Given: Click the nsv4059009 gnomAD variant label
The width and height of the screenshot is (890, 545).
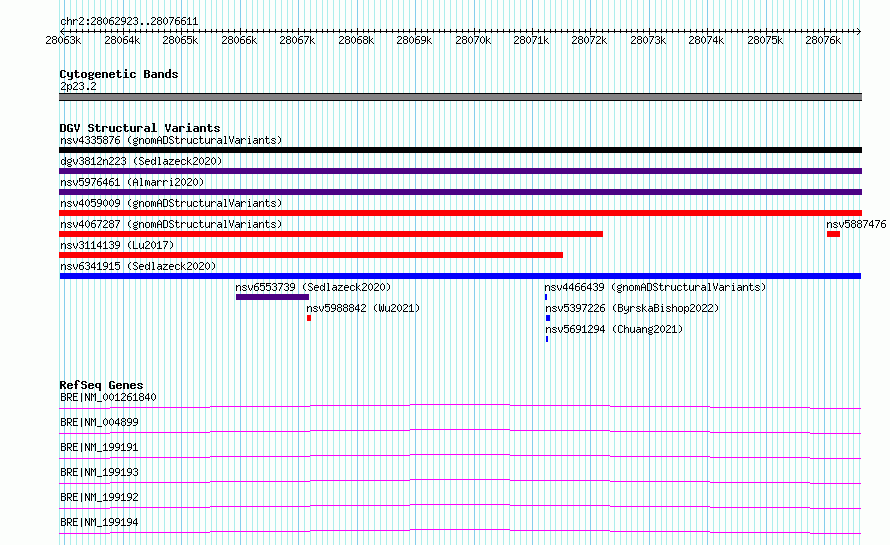Looking at the screenshot, I should (x=171, y=203).
